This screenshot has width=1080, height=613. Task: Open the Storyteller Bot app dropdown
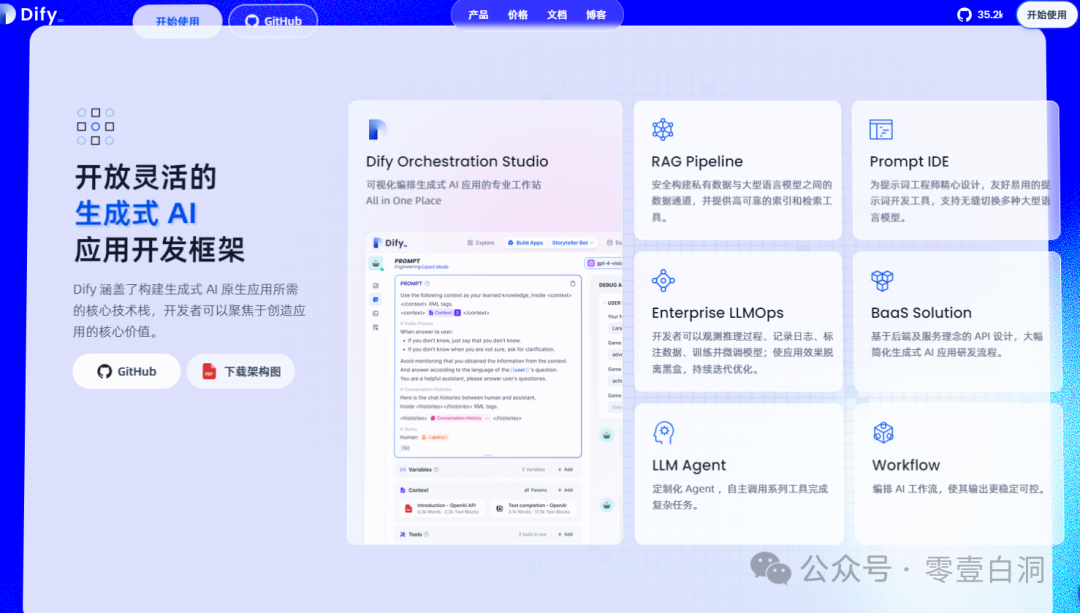pyautogui.click(x=572, y=243)
